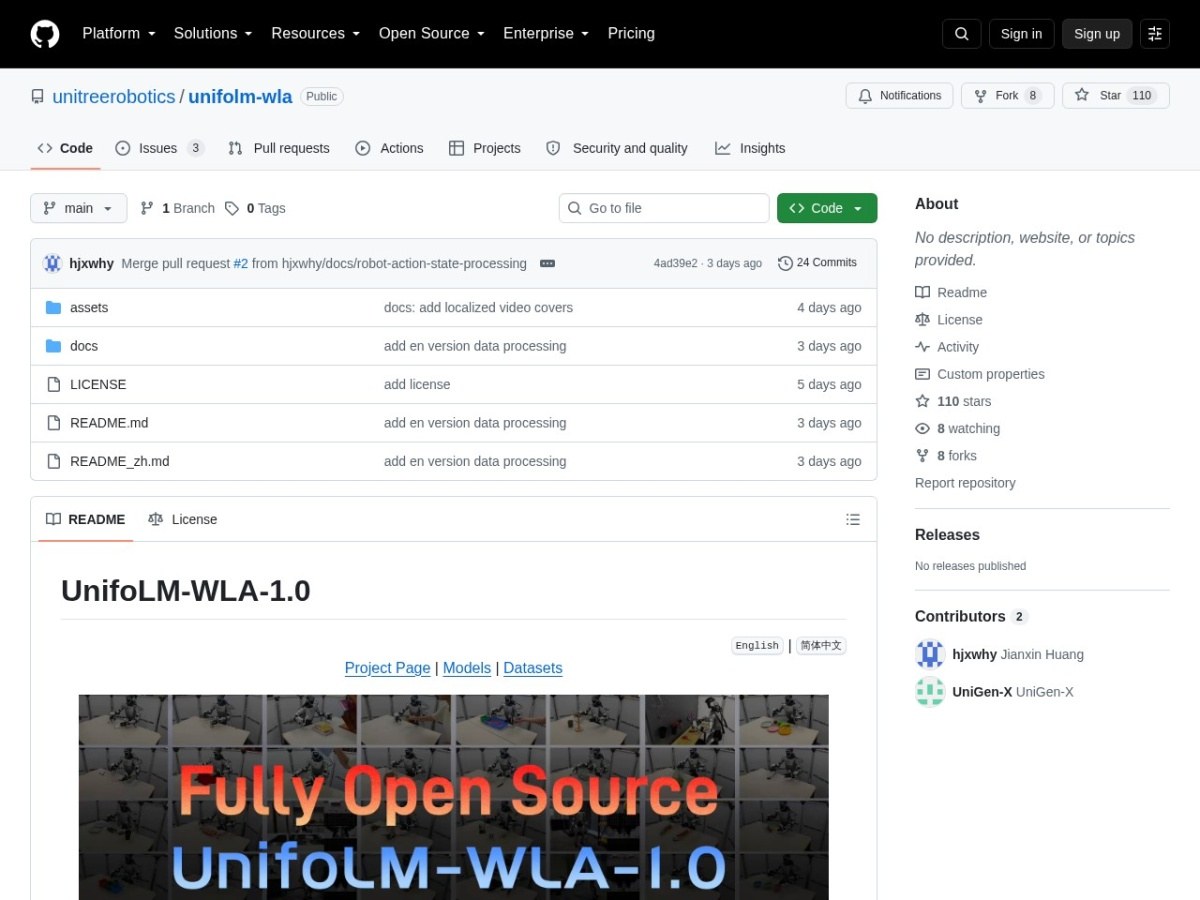Viewport: 1200px width, 900px height.
Task: Open Solutions dropdown menu
Action: [x=213, y=33]
